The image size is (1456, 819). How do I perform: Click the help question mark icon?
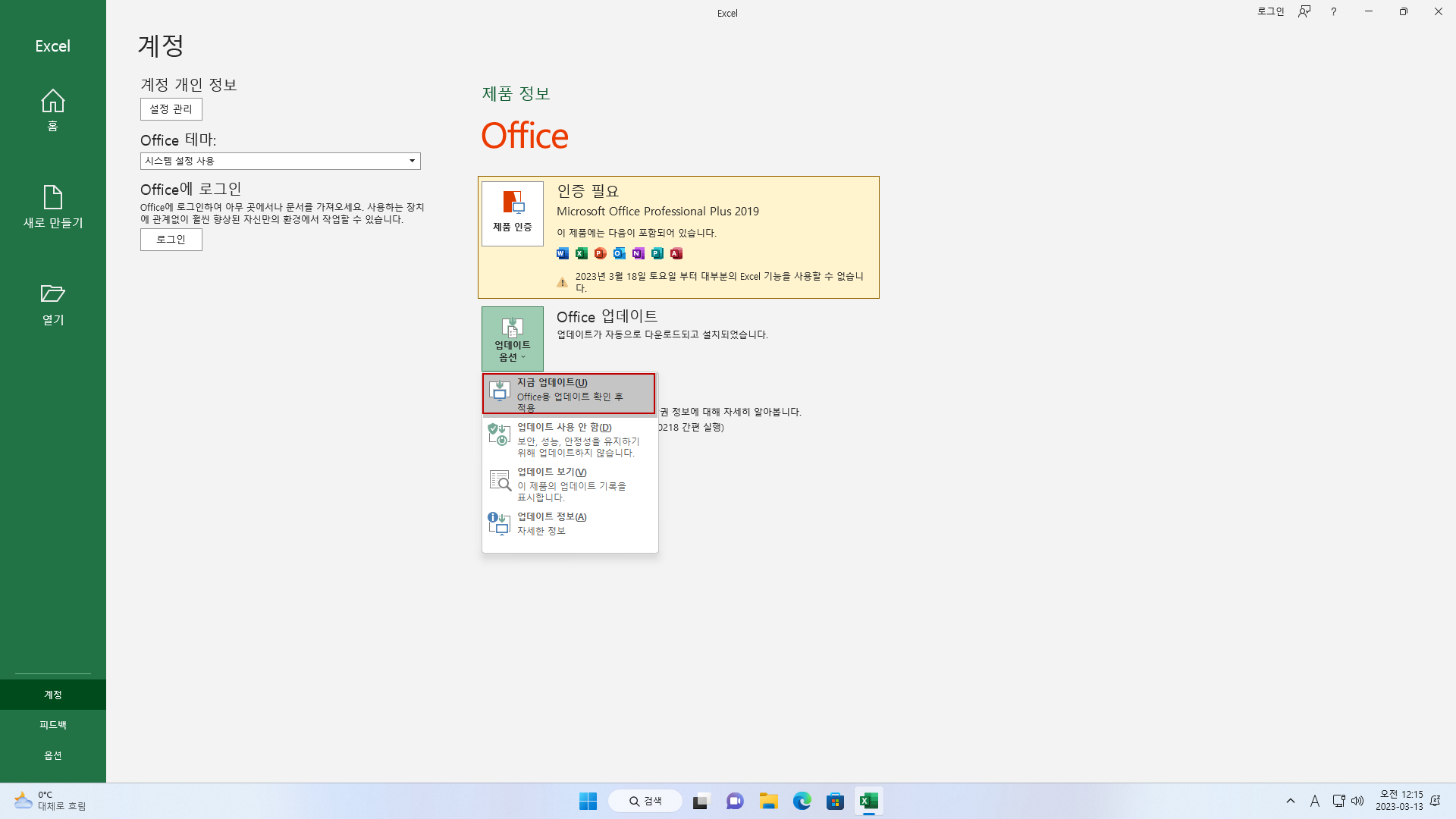tap(1333, 12)
